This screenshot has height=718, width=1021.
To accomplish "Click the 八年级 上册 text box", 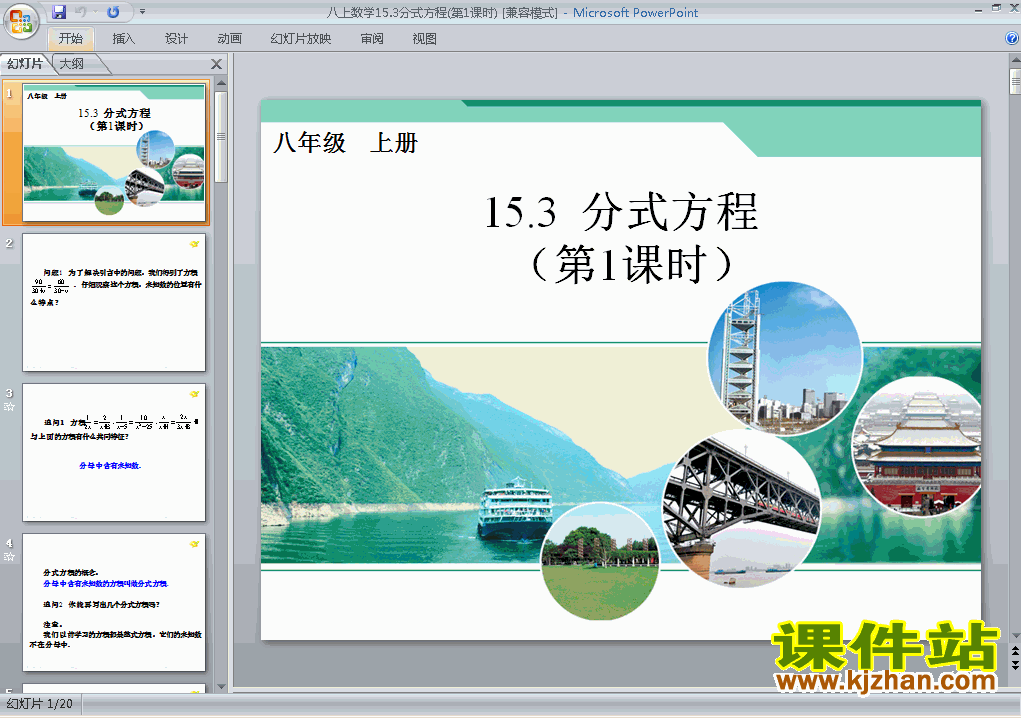I will coord(346,143).
